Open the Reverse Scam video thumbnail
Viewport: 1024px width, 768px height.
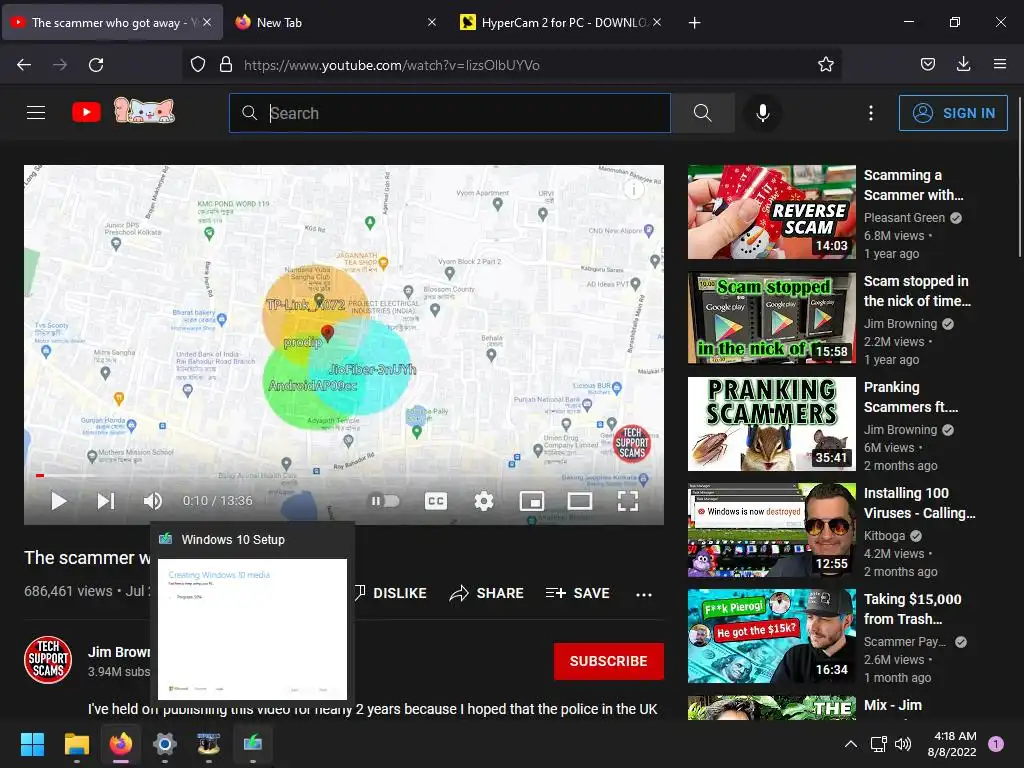[x=771, y=212]
